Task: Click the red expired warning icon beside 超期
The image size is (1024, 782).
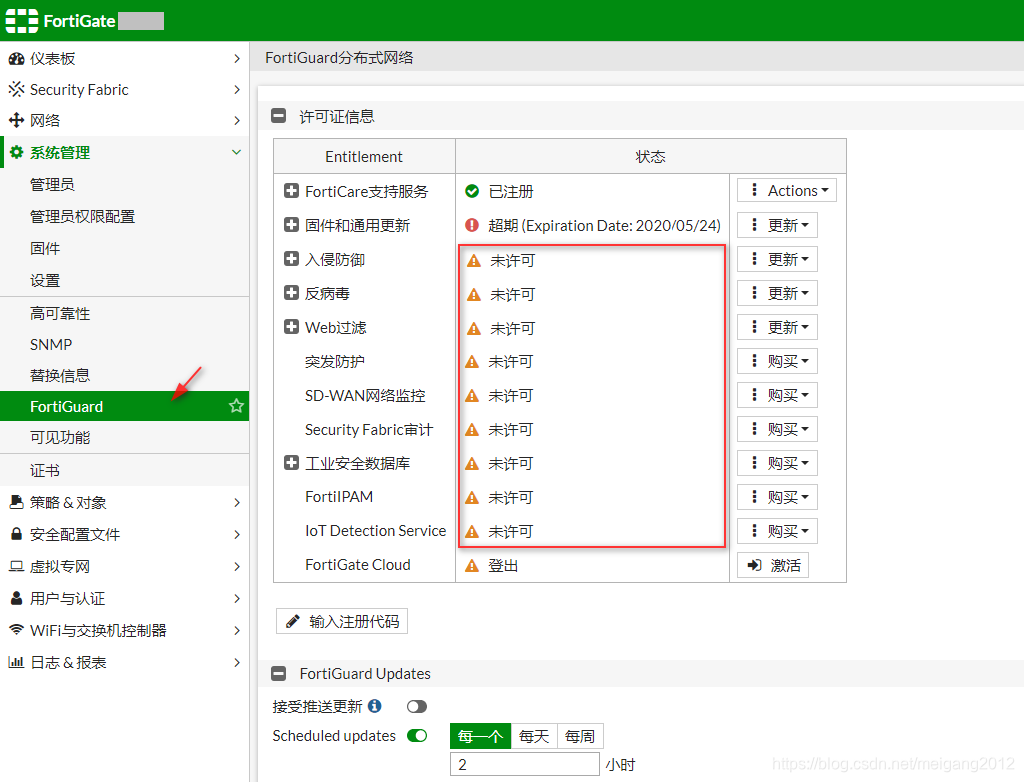Action: (x=472, y=225)
